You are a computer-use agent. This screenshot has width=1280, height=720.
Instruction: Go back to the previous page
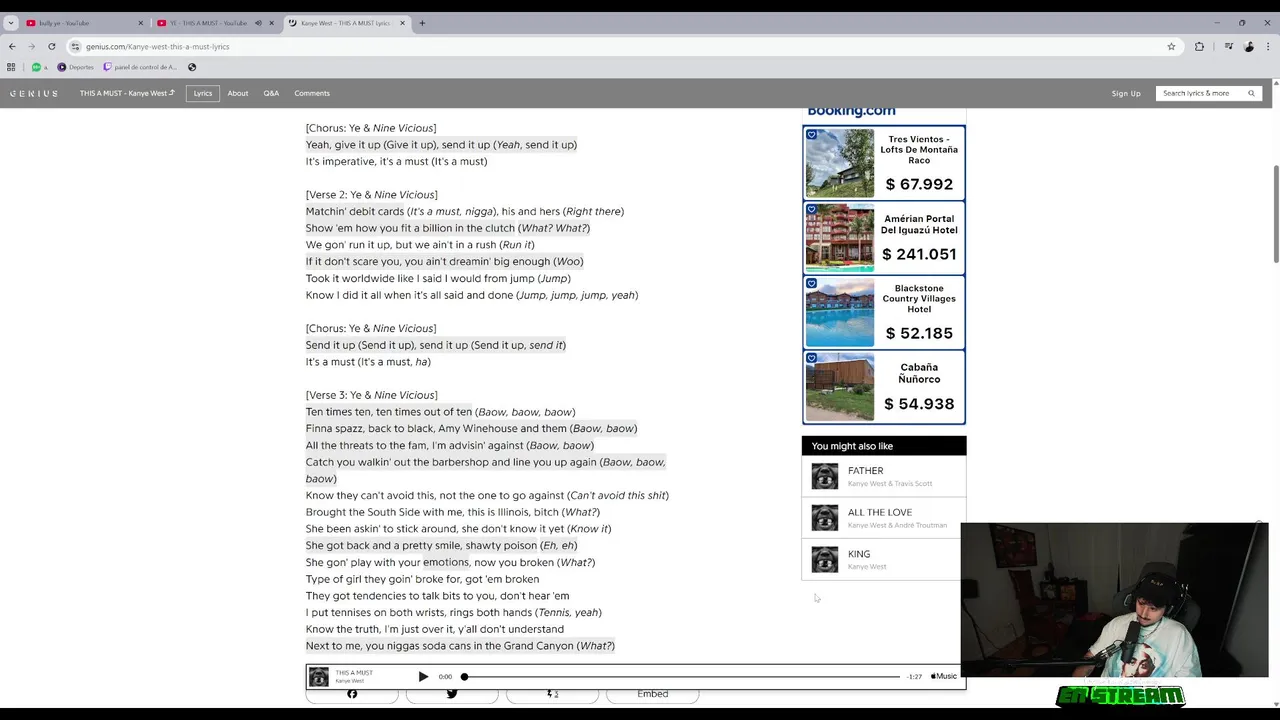(x=12, y=46)
